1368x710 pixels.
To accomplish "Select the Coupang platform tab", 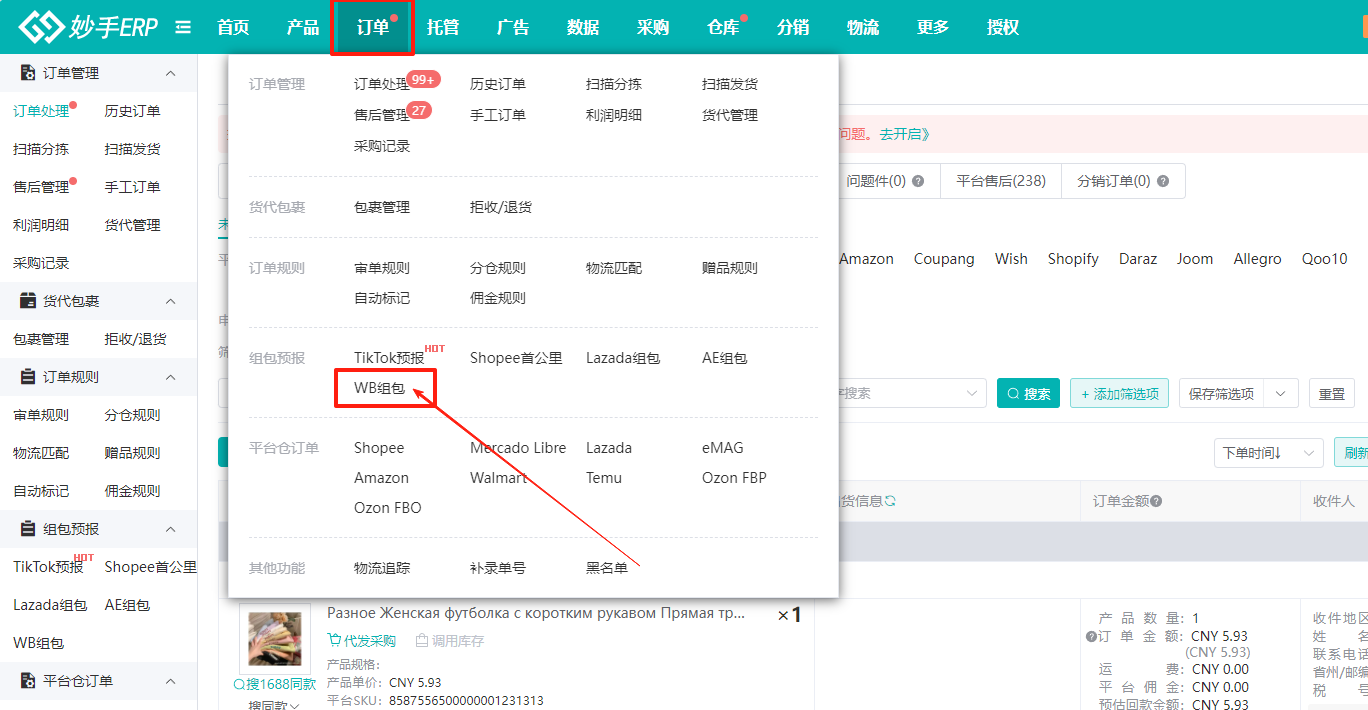I will (x=944, y=259).
